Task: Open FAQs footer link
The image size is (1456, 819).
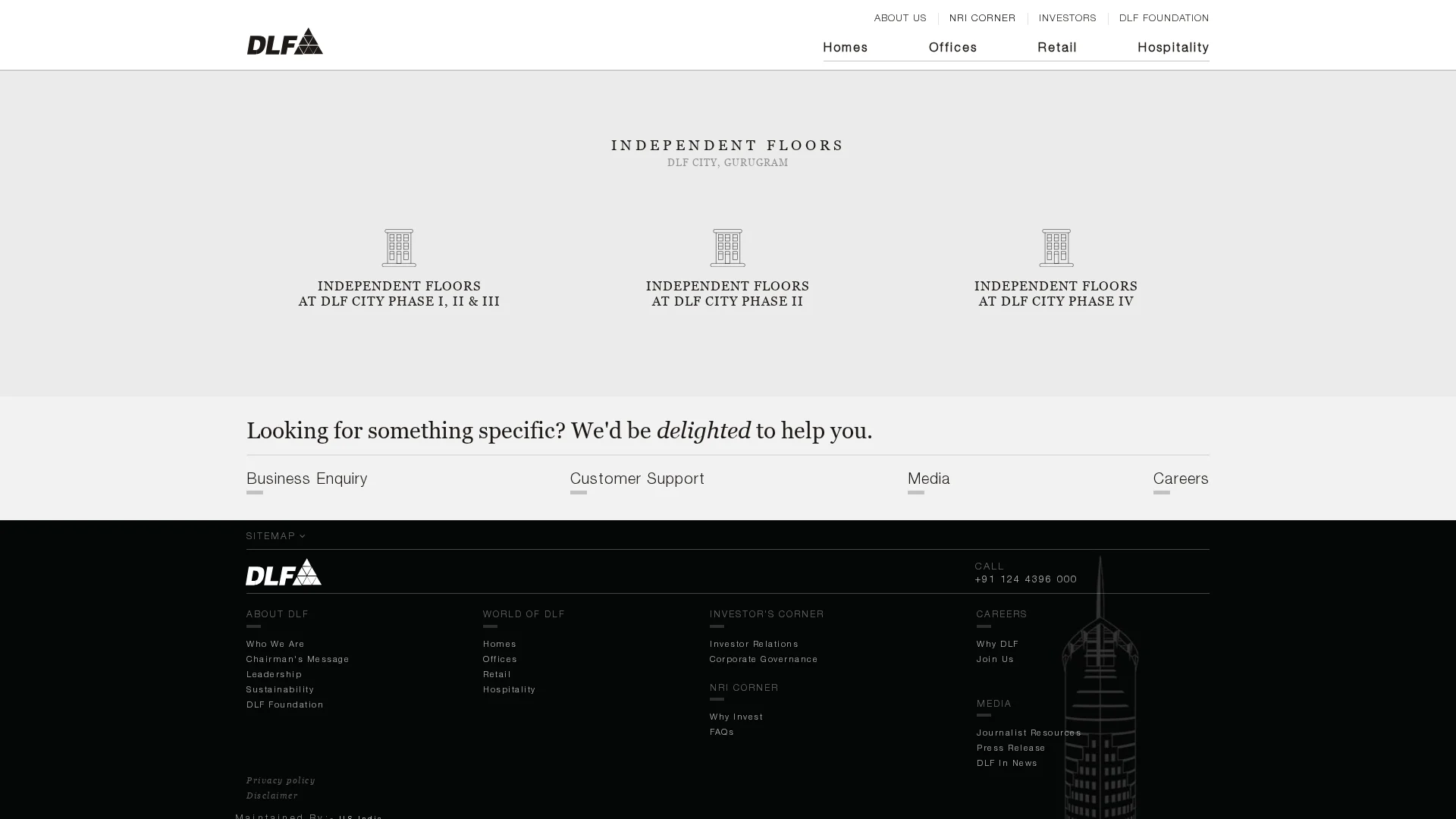Action: [x=721, y=732]
